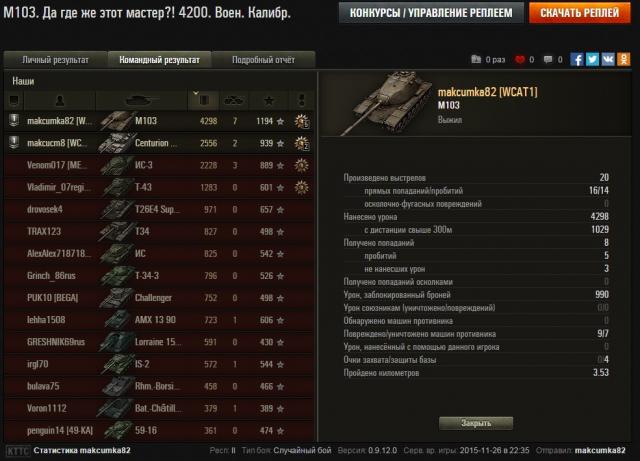Viewport: 640px width, 461px height.
Task: Select Venom017 ИС-3 player row
Action: pos(159,165)
